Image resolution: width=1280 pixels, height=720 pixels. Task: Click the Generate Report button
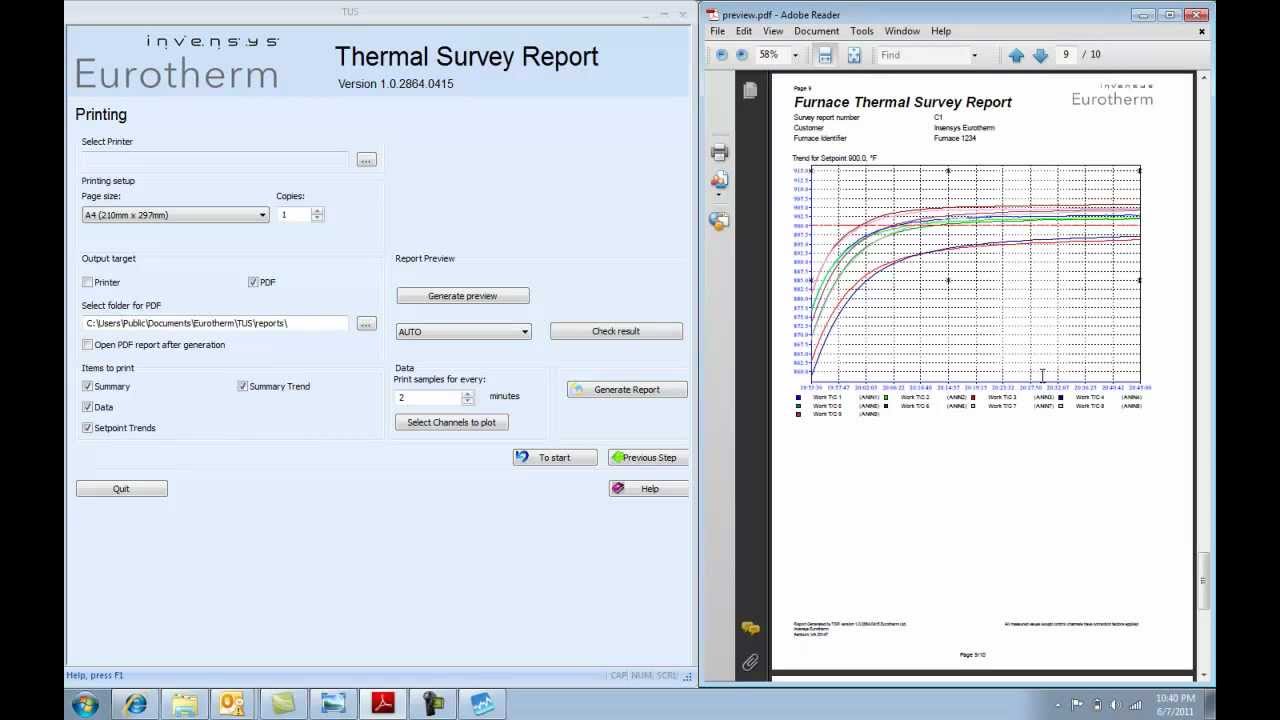[x=627, y=390]
